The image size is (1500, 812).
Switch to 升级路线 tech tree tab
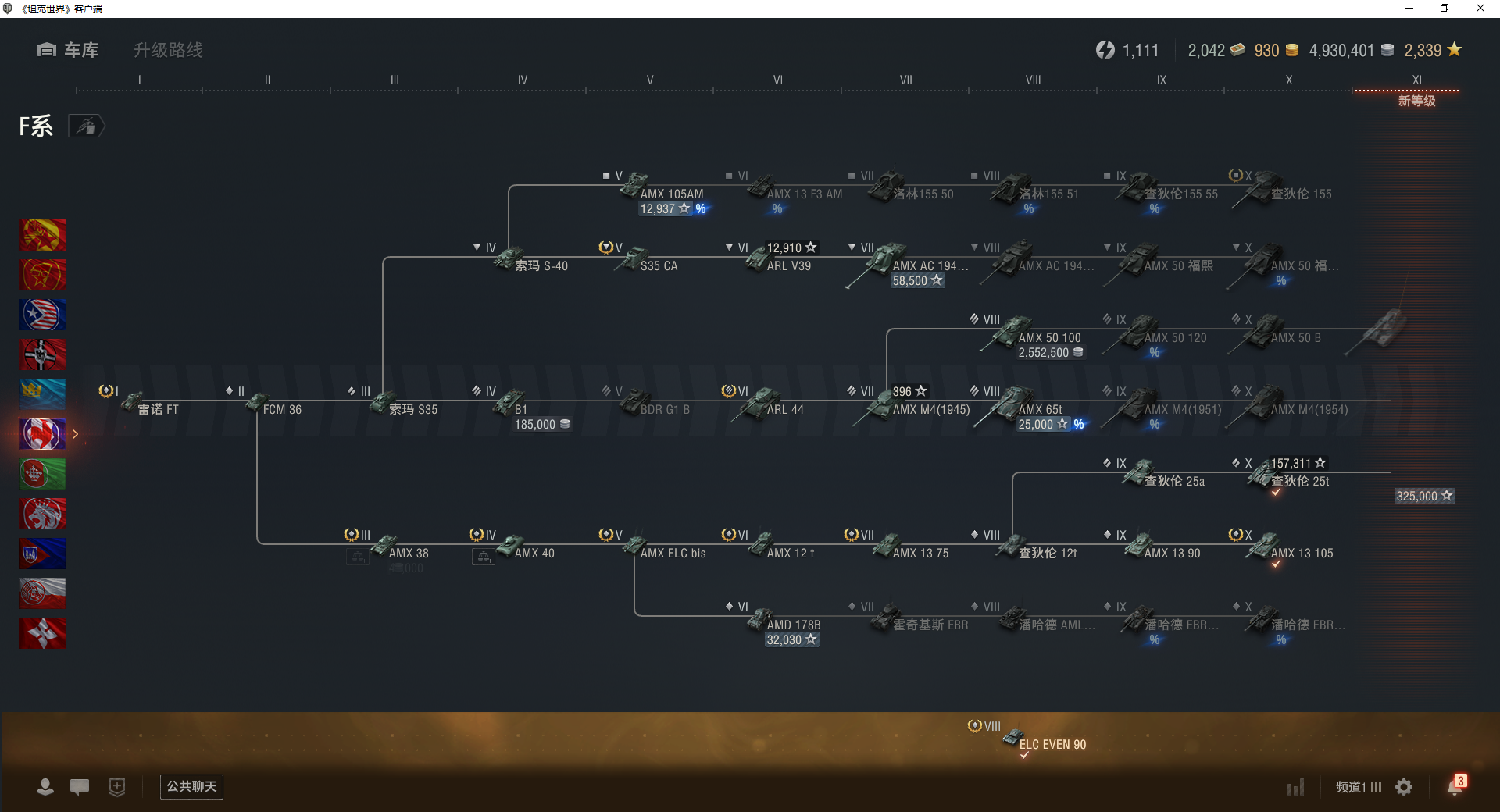coord(168,50)
